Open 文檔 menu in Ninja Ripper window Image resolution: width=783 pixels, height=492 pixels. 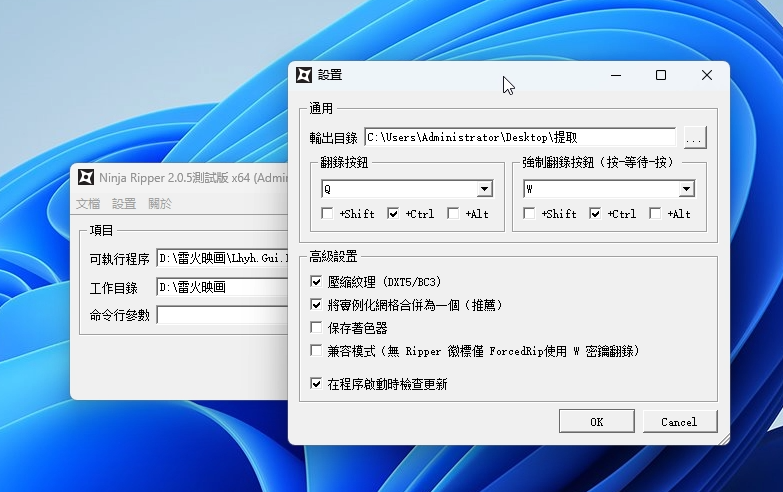point(88,204)
